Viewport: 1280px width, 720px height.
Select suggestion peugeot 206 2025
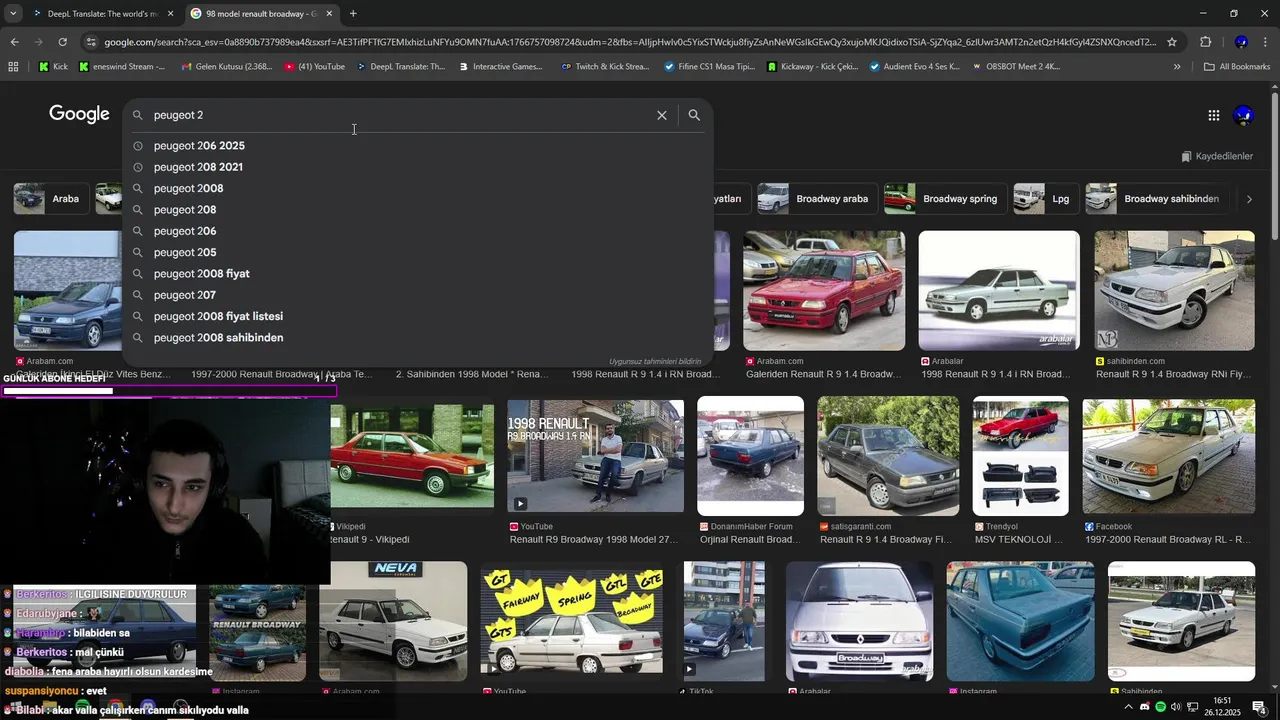click(418, 146)
